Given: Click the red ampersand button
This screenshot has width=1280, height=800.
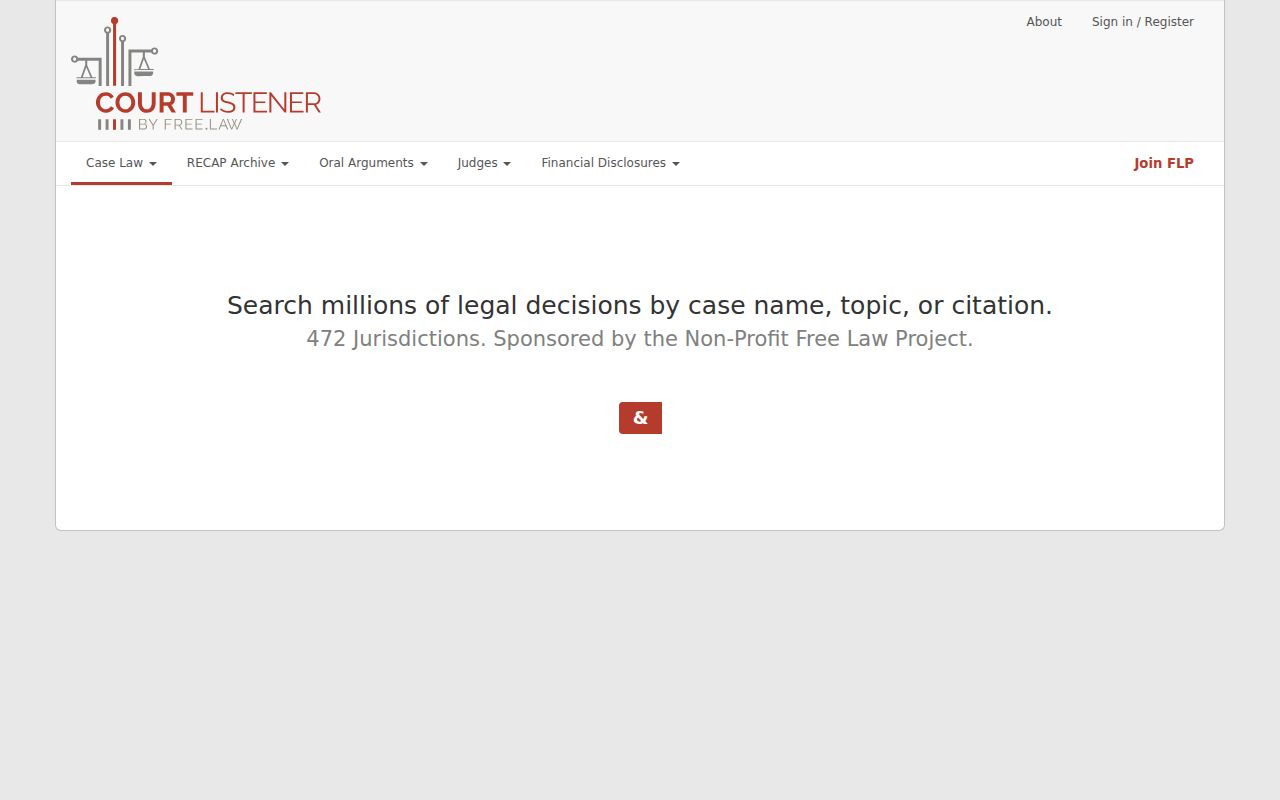Looking at the screenshot, I should pos(640,418).
